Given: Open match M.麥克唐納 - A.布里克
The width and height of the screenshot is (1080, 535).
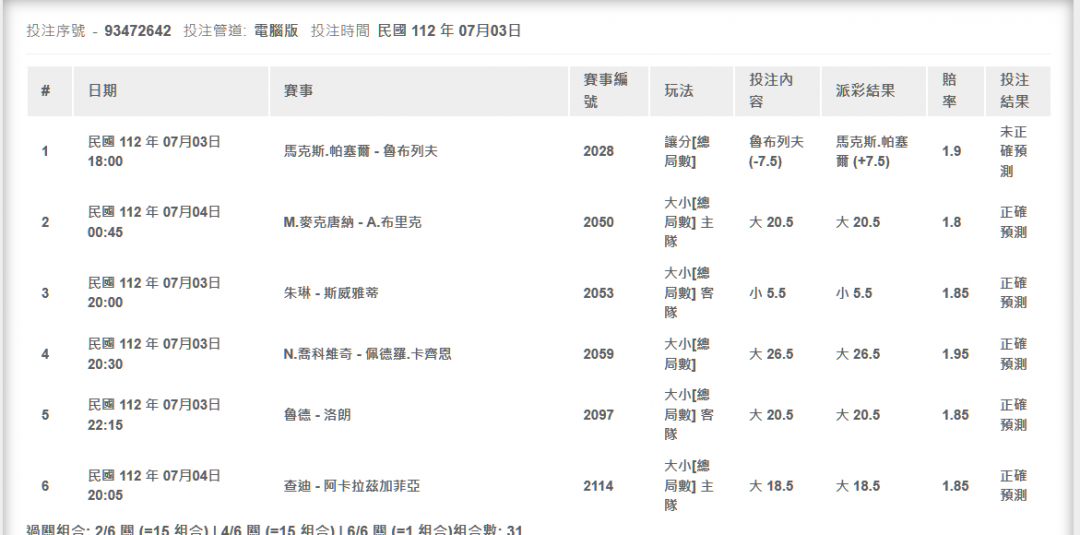Looking at the screenshot, I should 352,222.
